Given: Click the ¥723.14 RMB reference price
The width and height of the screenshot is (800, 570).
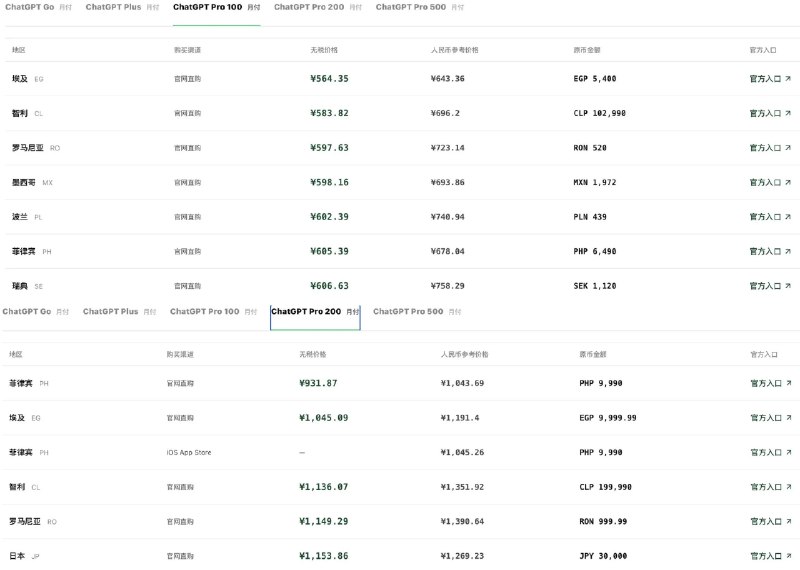Looking at the screenshot, I should pos(447,148).
